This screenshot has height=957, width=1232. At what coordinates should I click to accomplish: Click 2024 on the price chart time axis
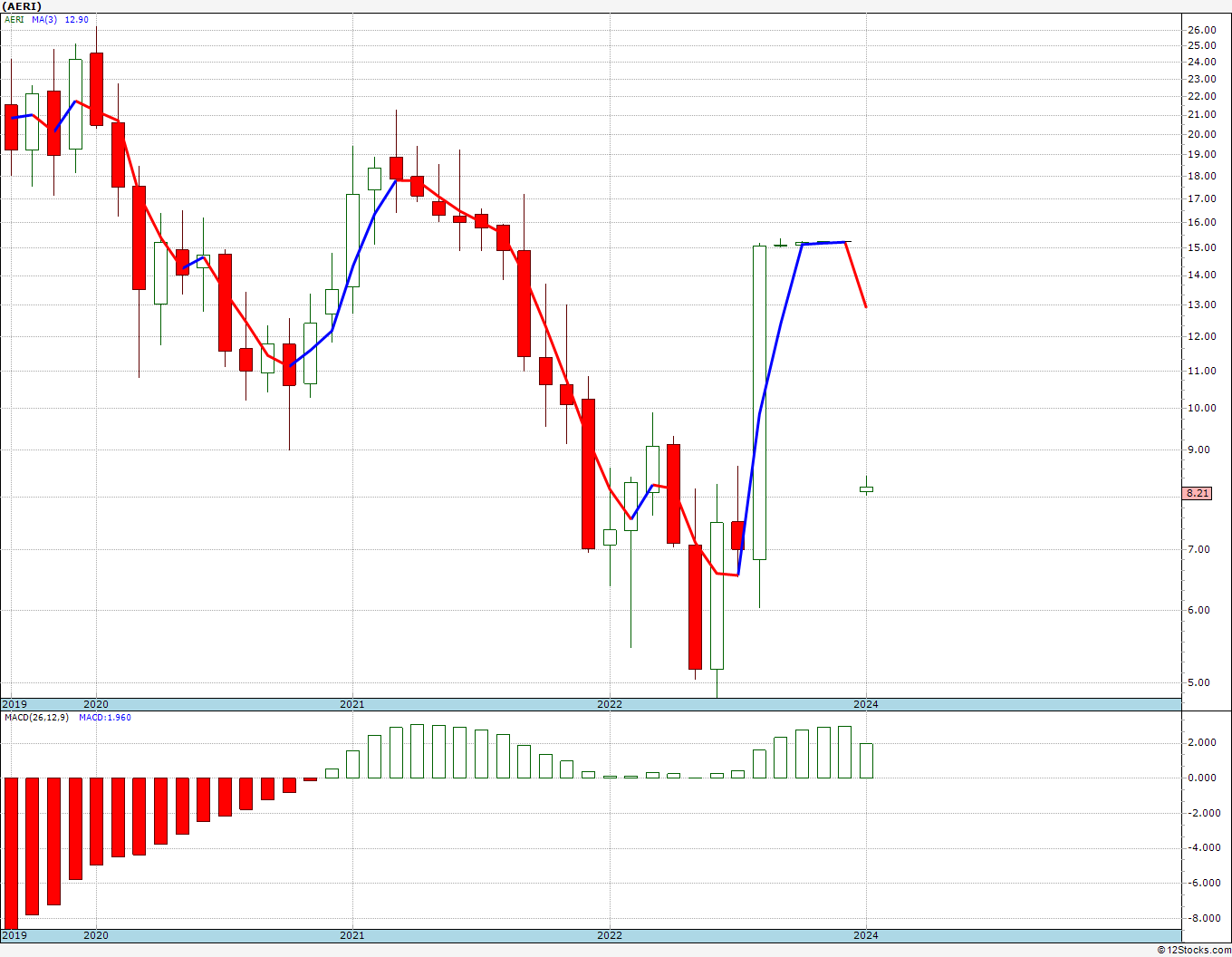866,704
